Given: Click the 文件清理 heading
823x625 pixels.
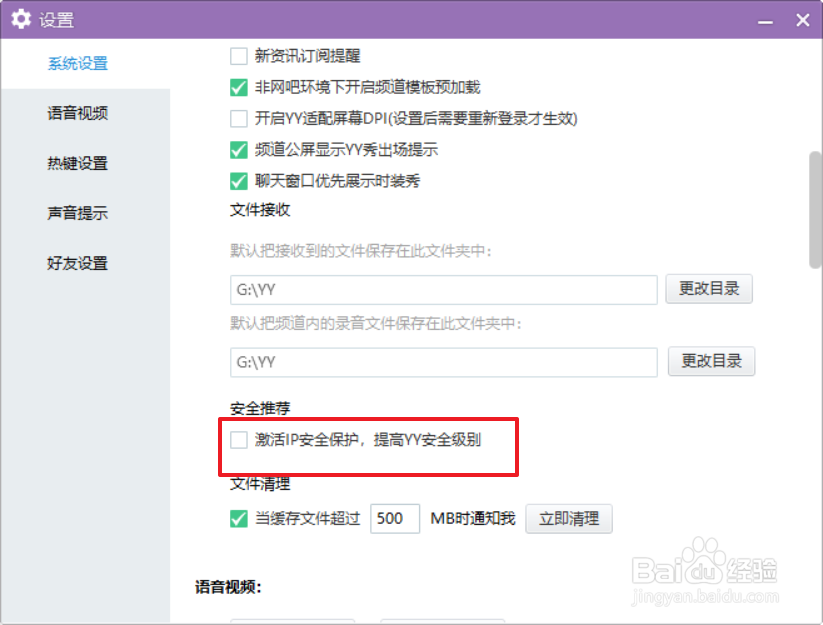Looking at the screenshot, I should click(260, 484).
